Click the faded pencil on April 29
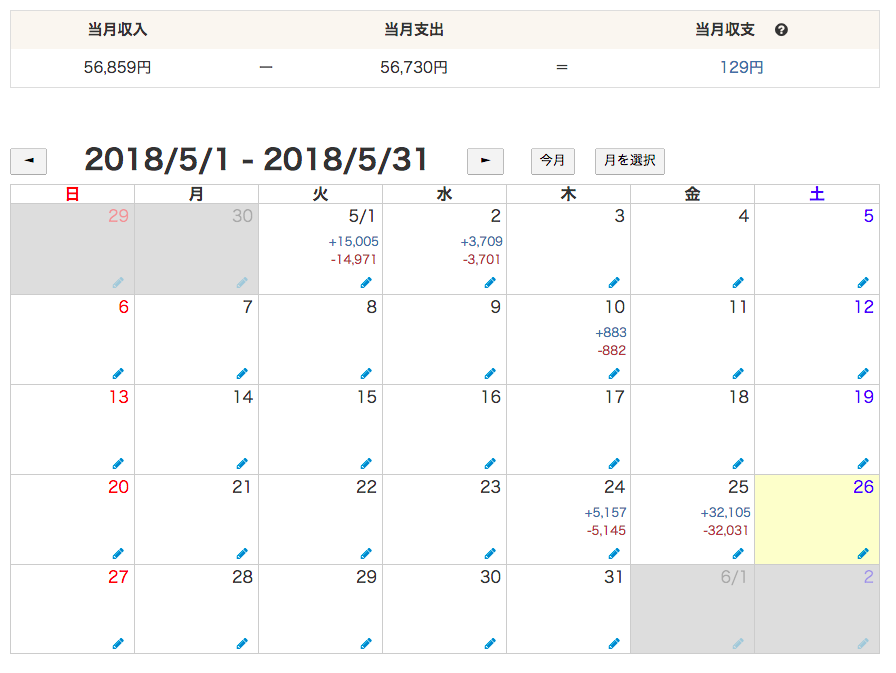Image resolution: width=896 pixels, height=673 pixels. coord(118,282)
